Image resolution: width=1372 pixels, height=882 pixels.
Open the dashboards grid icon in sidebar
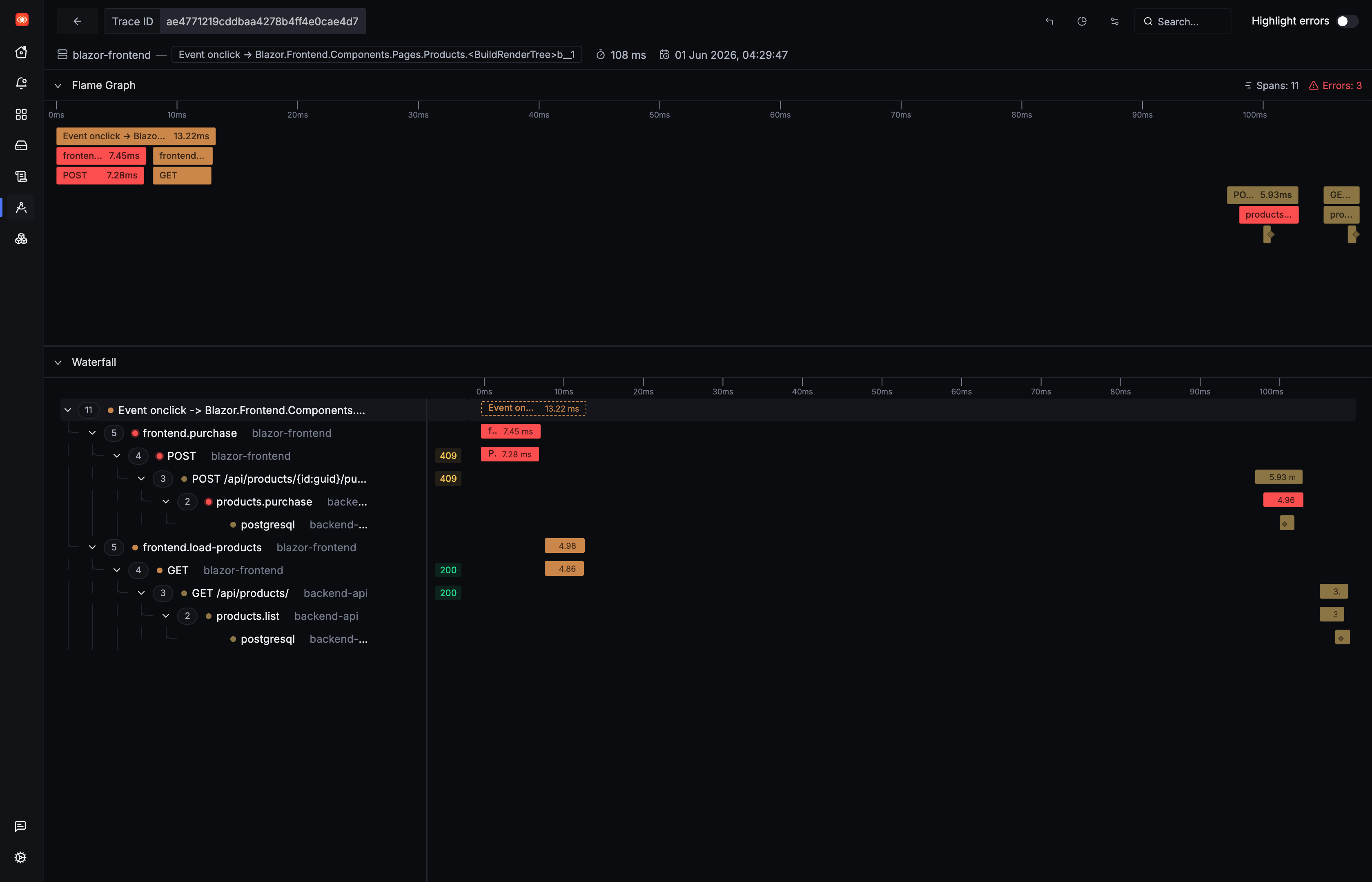[x=21, y=115]
